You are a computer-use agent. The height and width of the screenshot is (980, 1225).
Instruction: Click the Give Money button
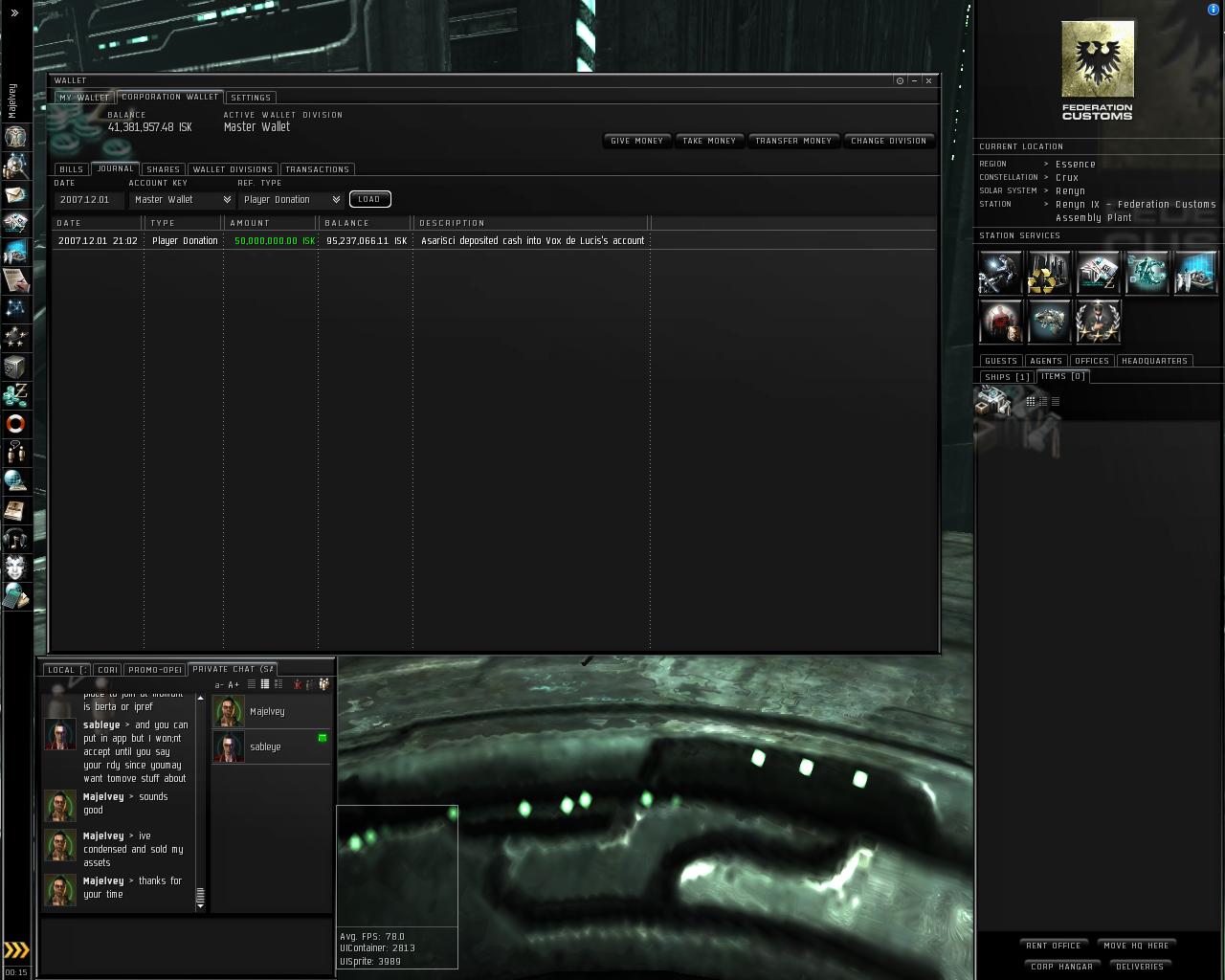tap(636, 141)
